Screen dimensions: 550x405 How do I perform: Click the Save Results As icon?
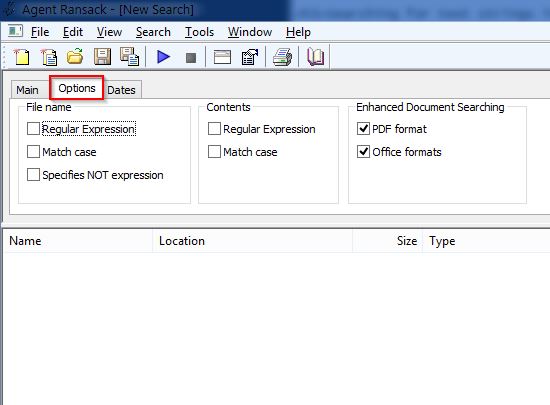click(129, 57)
